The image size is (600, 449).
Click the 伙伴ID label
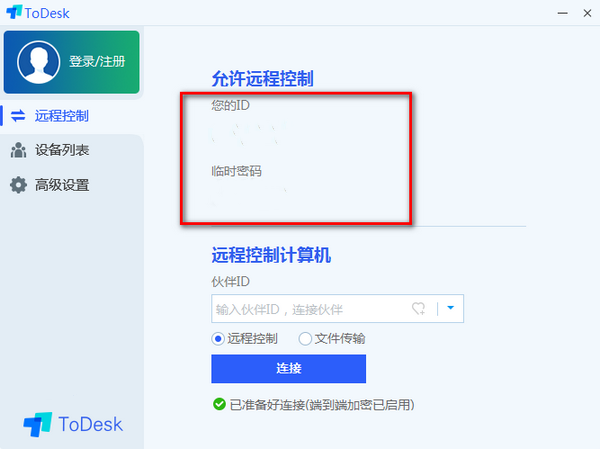tap(230, 282)
